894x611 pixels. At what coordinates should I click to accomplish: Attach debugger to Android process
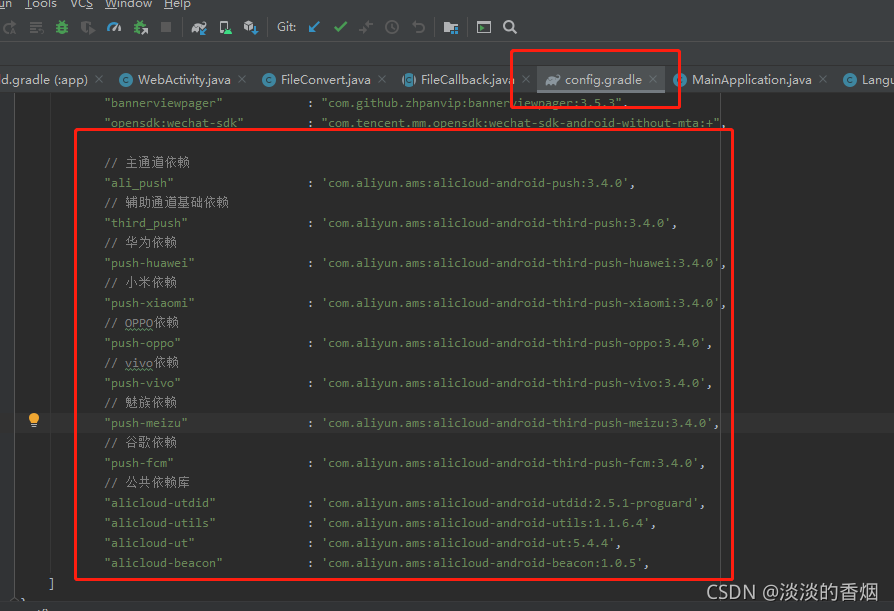coord(140,27)
